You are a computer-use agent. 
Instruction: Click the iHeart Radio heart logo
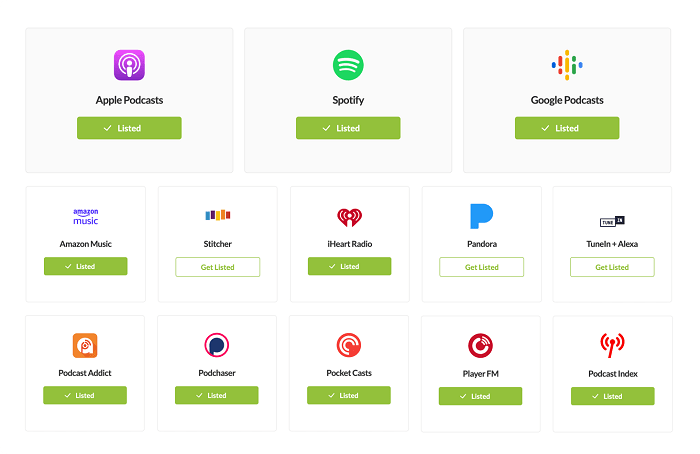tap(350, 217)
